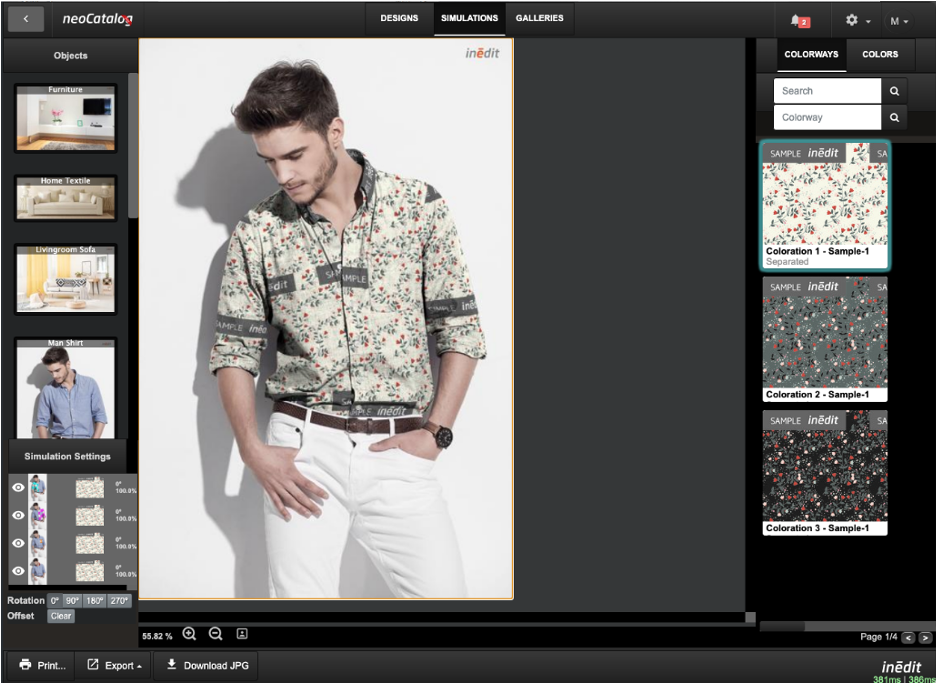Select the bottom unhighlighted shirt layer thumbnail
This screenshot has height=683, width=936.
38,571
